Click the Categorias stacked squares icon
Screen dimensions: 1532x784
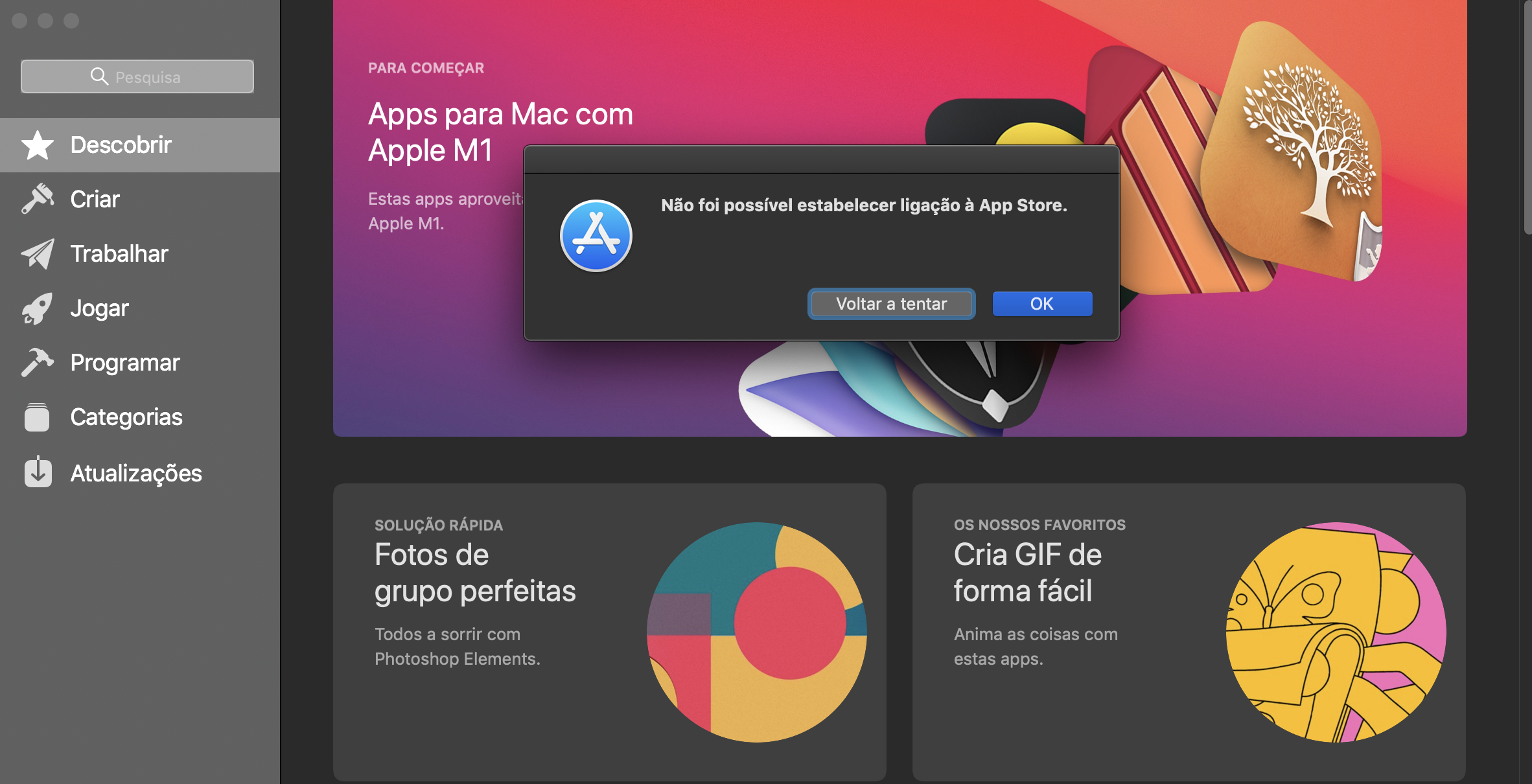coord(38,417)
